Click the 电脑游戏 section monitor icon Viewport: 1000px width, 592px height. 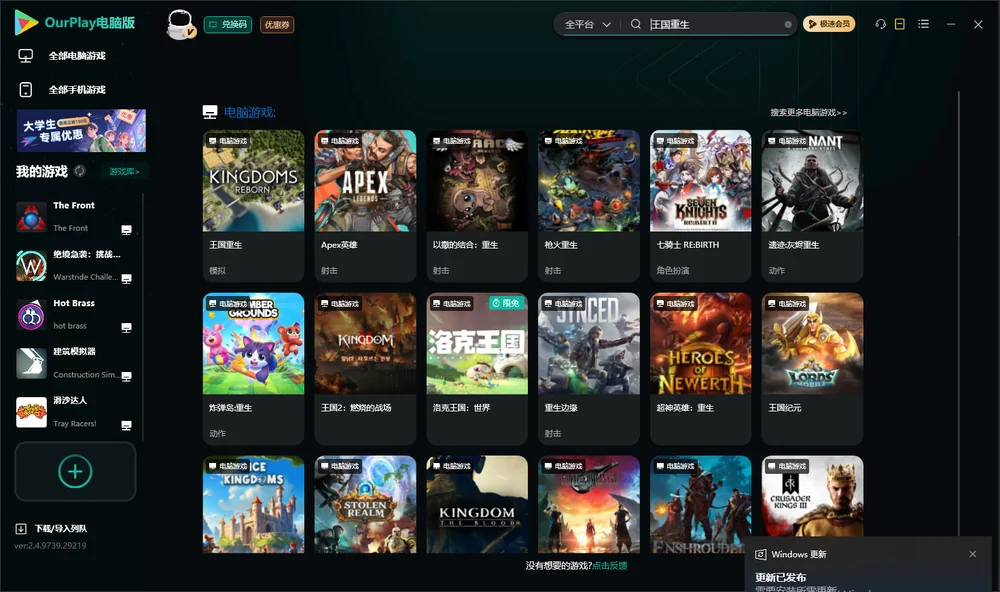click(x=210, y=112)
